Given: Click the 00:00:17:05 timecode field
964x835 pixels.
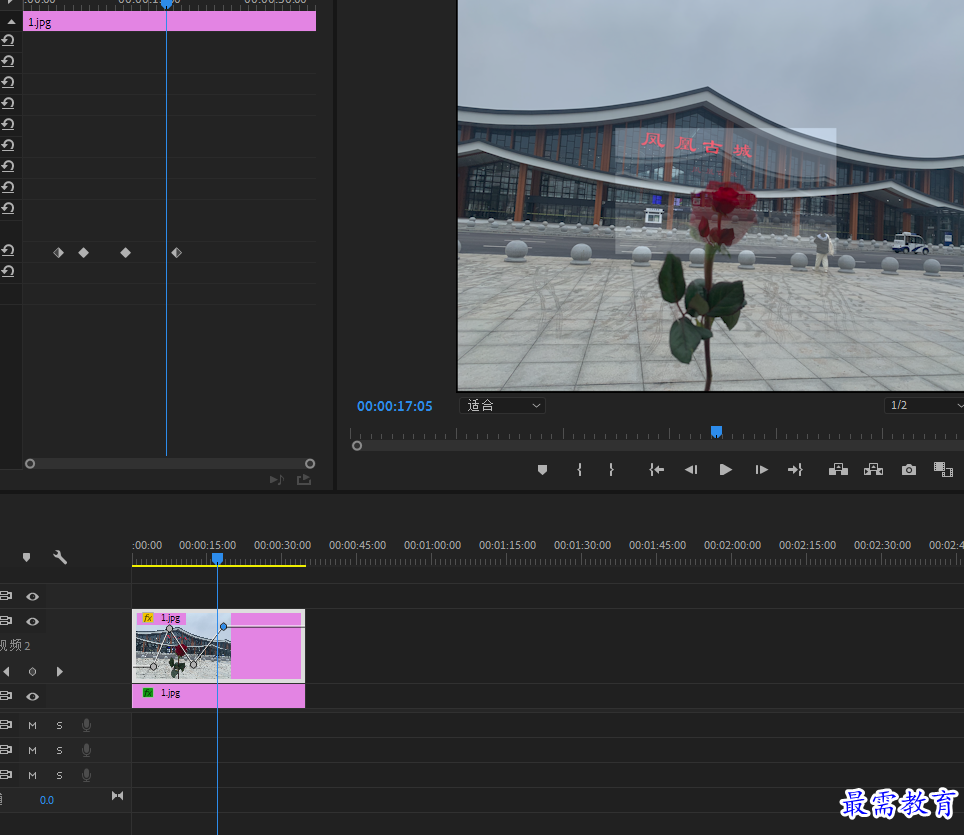Looking at the screenshot, I should pos(395,406).
